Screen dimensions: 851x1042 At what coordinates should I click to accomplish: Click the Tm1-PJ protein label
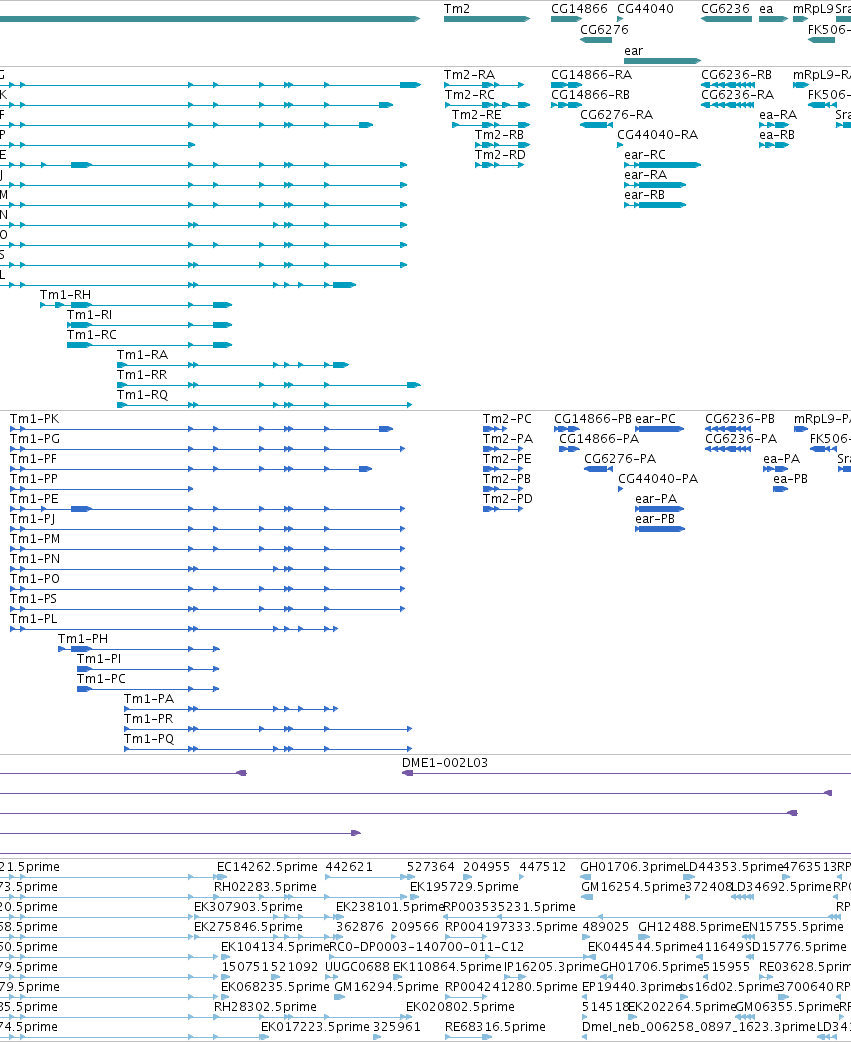pyautogui.click(x=33, y=518)
